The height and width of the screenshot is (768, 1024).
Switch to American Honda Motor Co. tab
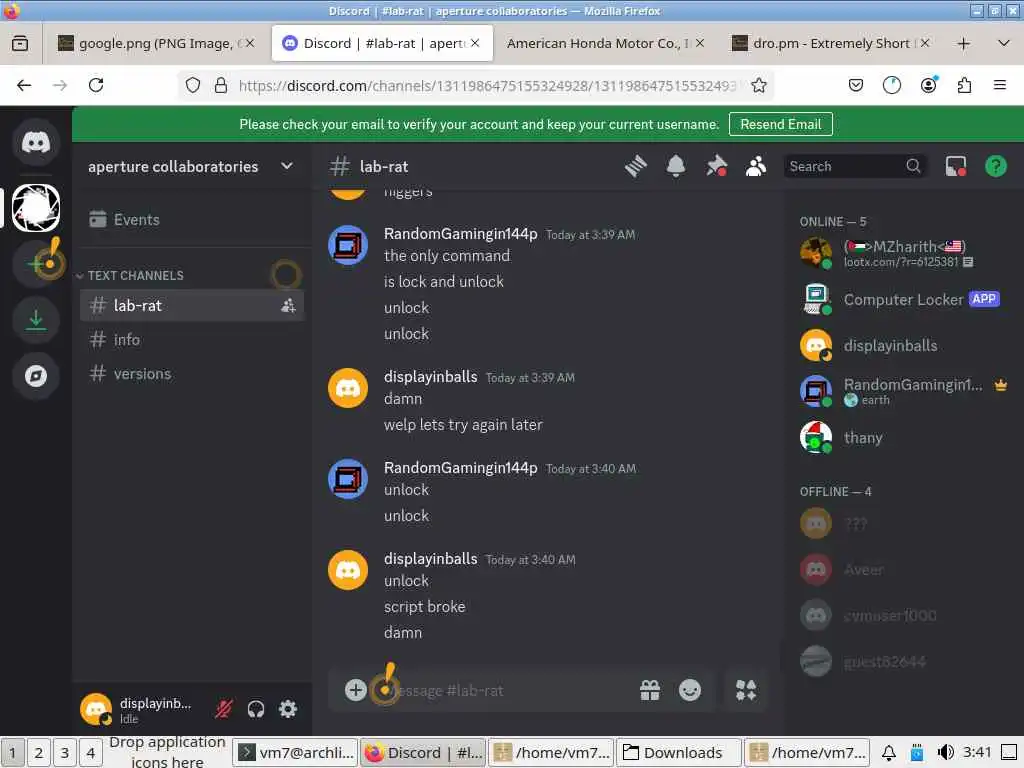tap(606, 43)
